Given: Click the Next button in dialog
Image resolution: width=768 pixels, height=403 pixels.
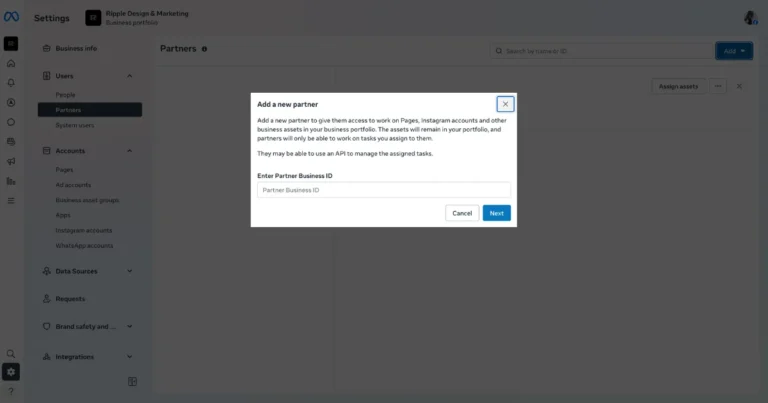Looking at the screenshot, I should click(497, 213).
